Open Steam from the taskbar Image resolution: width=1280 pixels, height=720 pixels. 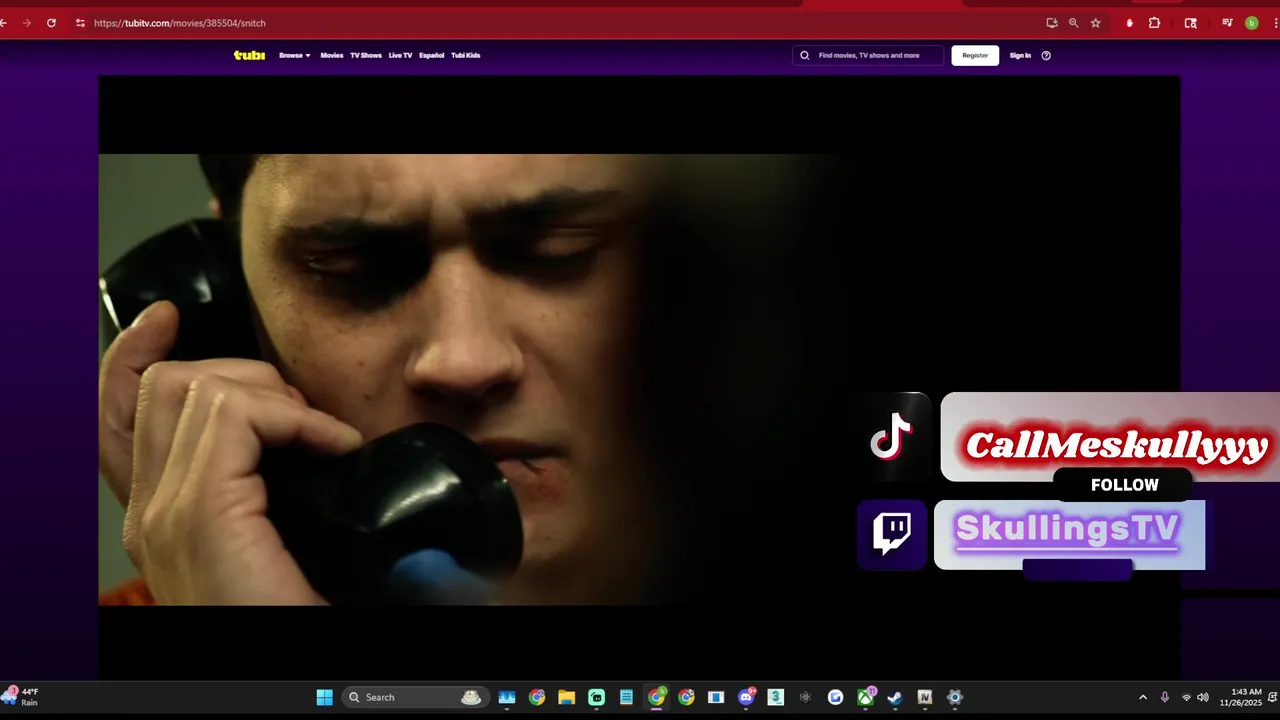895,697
